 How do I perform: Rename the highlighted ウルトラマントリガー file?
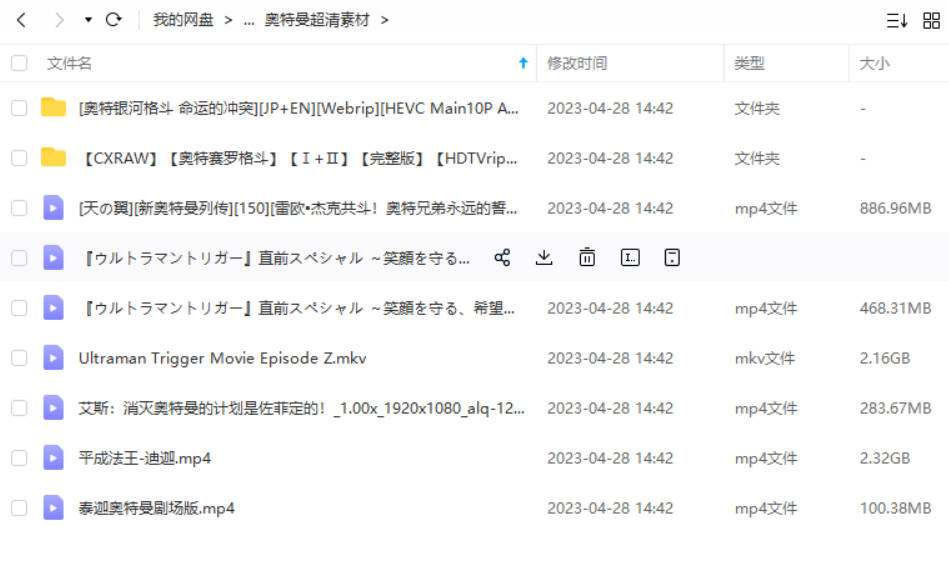[630, 258]
